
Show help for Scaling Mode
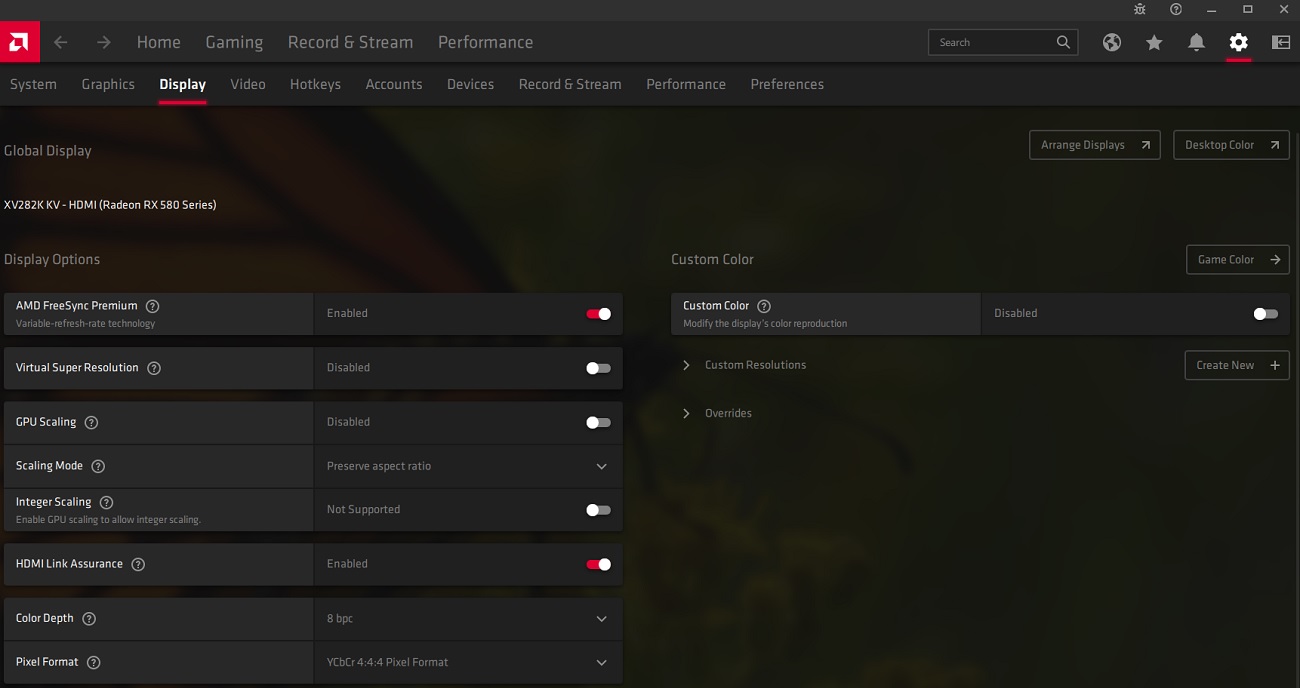pos(98,466)
